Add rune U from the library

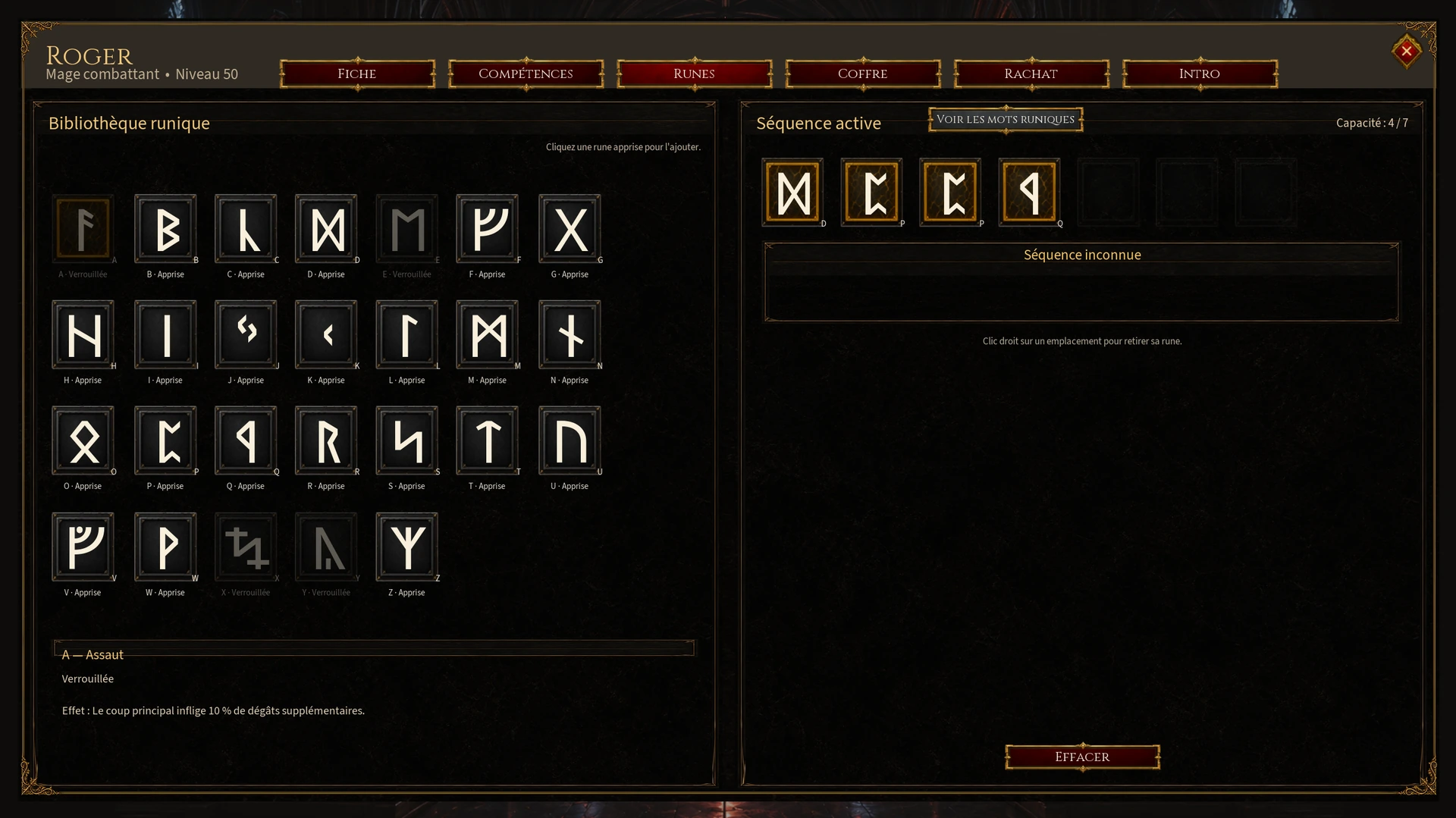570,440
